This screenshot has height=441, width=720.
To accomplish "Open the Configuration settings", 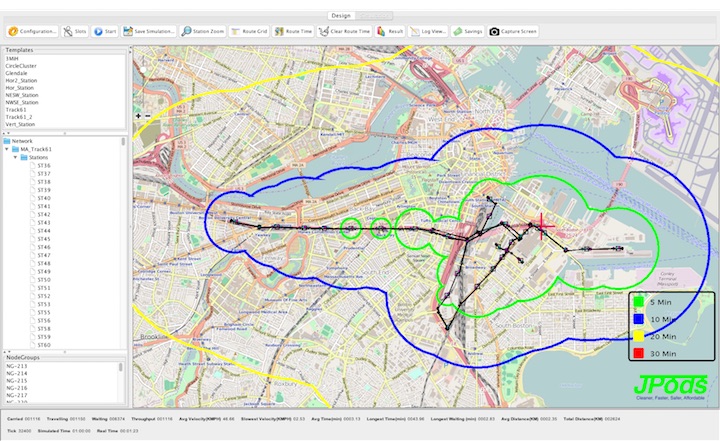I will pyautogui.click(x=32, y=31).
